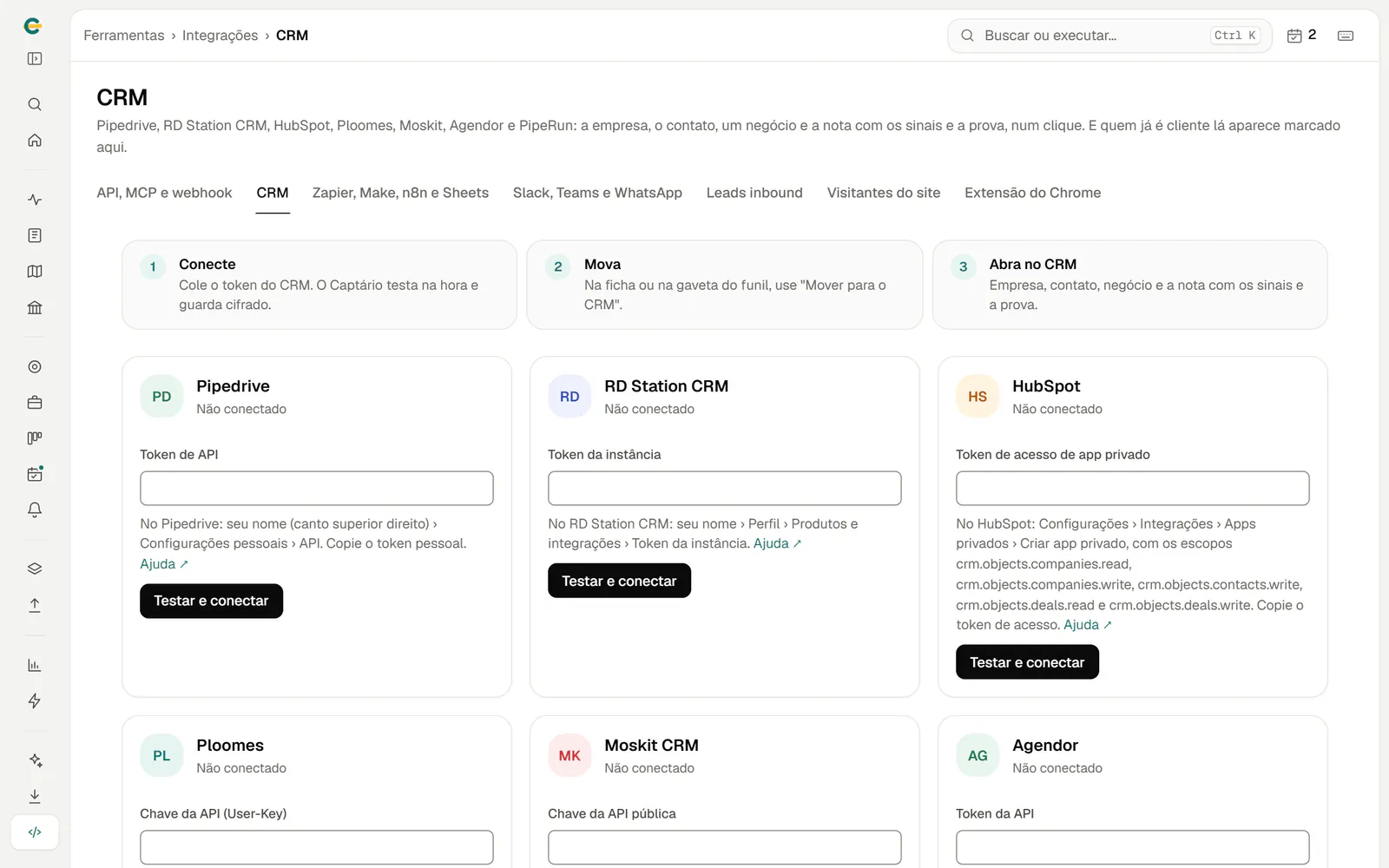Switch to API, MCP e webhook tab

point(164,193)
